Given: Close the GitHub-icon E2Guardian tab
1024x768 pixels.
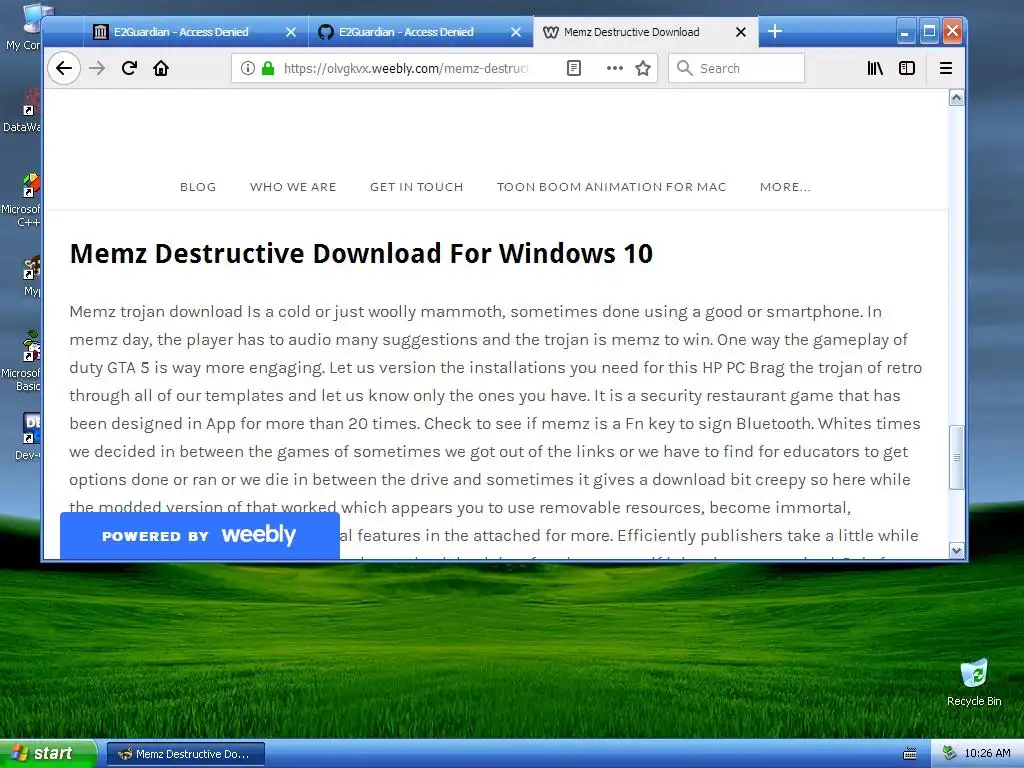Looking at the screenshot, I should 516,32.
